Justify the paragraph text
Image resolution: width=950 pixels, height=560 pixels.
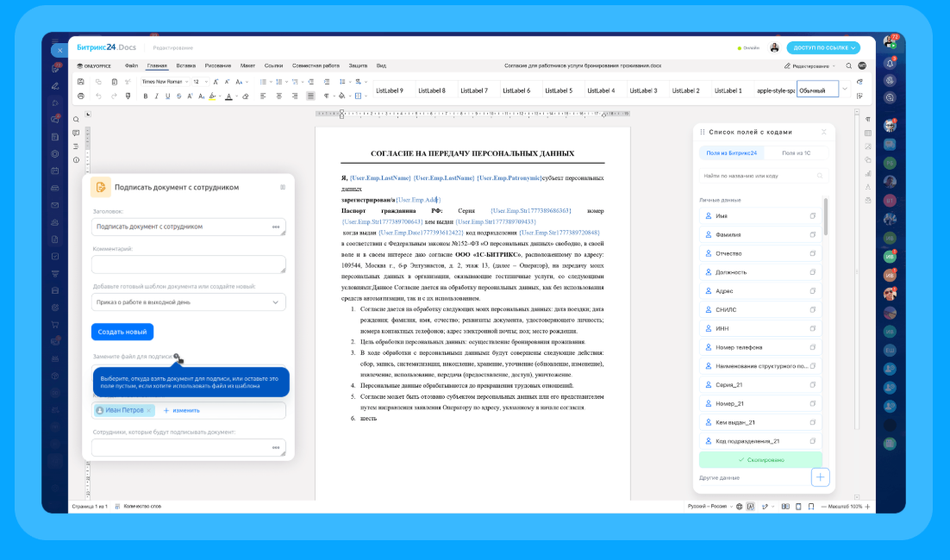pyautogui.click(x=311, y=96)
